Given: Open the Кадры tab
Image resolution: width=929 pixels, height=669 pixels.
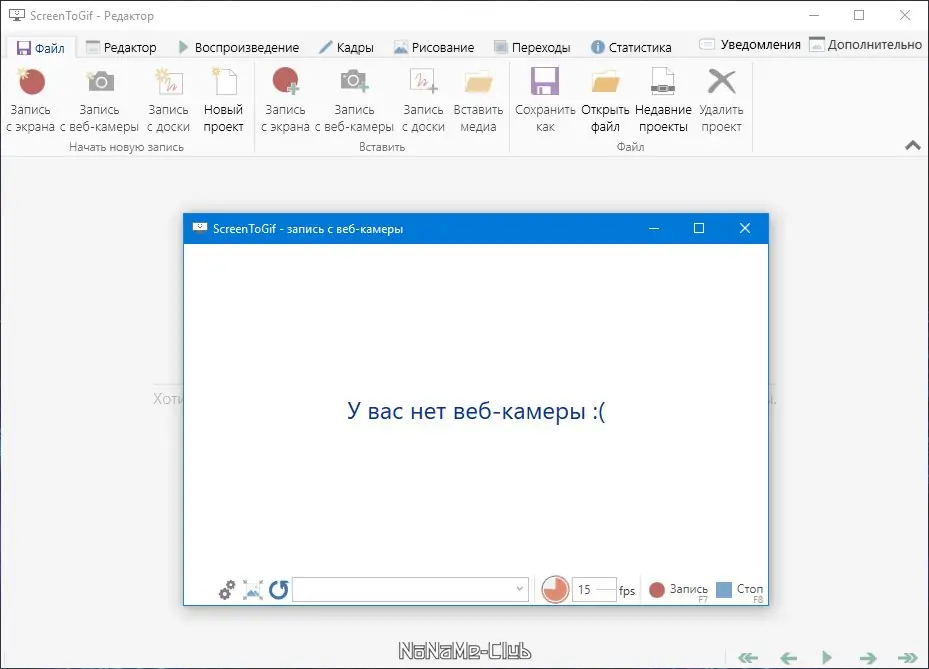Looking at the screenshot, I should [347, 47].
